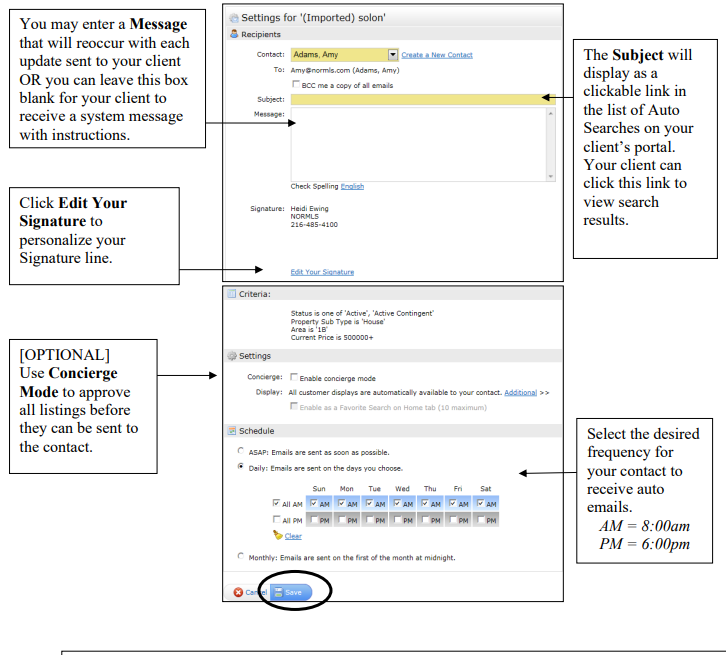Uncheck the Wed AM checkbox
Screen dimensions: 726x655
click(397, 503)
